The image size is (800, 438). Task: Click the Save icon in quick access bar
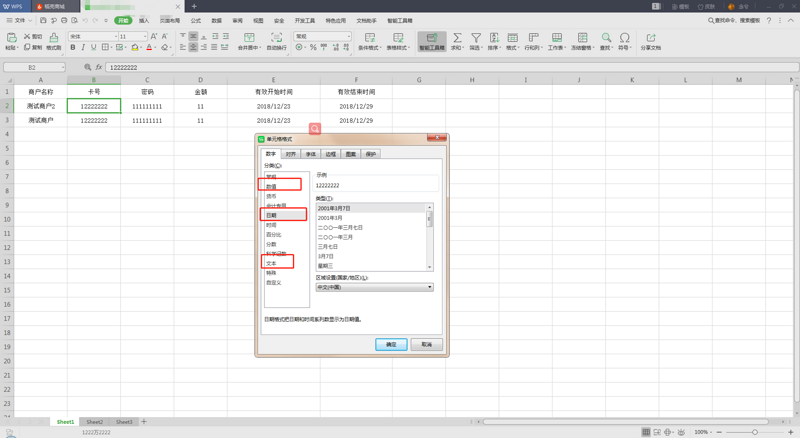(x=43, y=20)
